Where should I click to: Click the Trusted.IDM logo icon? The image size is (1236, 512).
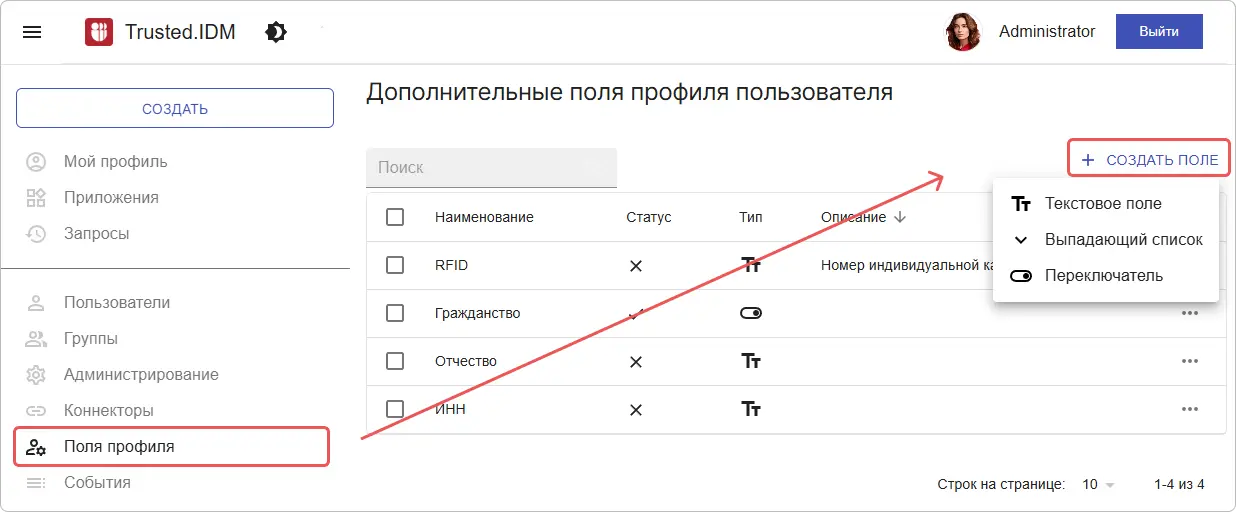point(98,32)
